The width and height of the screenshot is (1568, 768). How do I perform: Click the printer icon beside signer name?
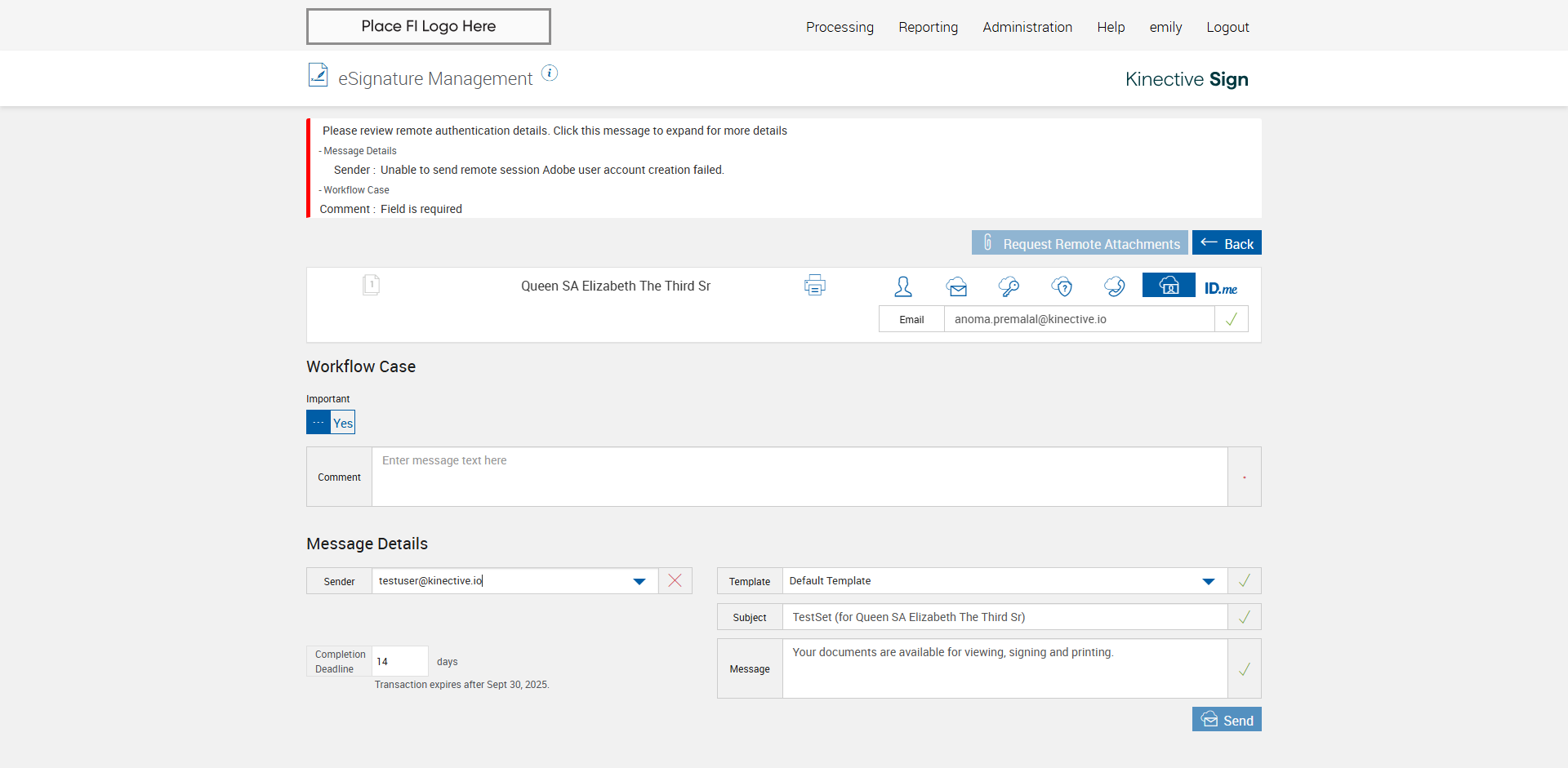pos(814,286)
